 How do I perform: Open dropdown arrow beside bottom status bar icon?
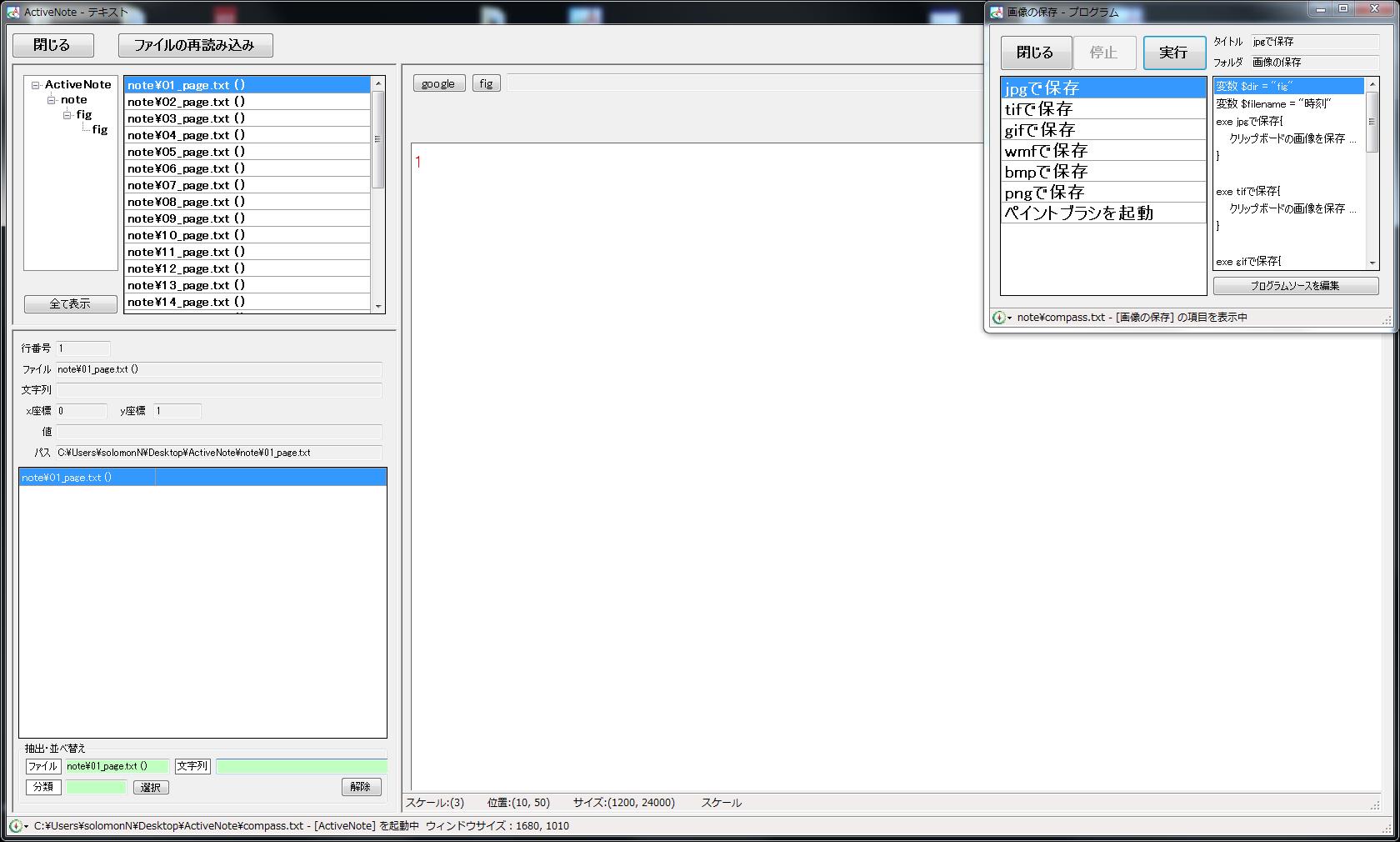[x=27, y=826]
